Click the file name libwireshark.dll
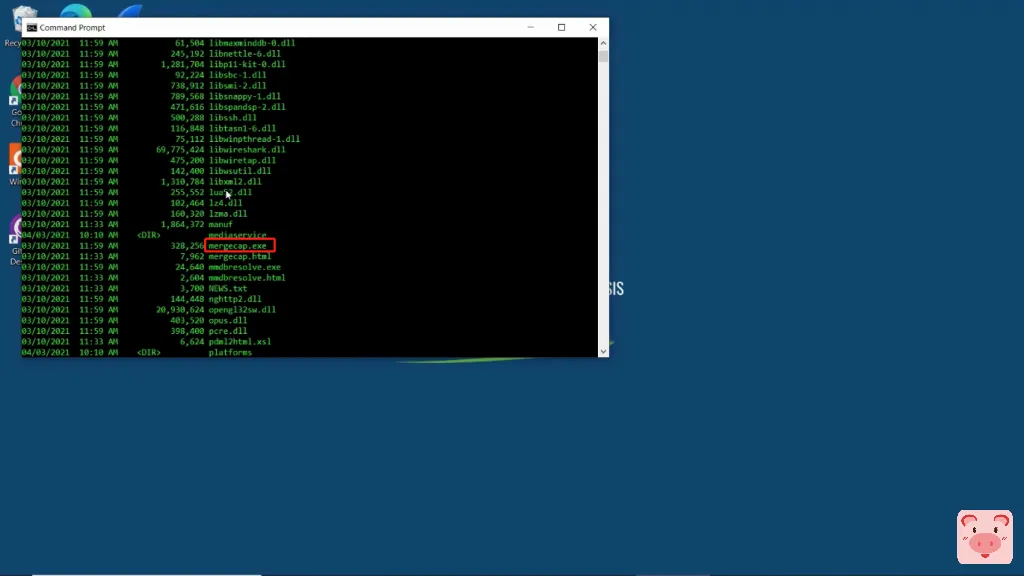This screenshot has height=576, width=1024. (247, 150)
